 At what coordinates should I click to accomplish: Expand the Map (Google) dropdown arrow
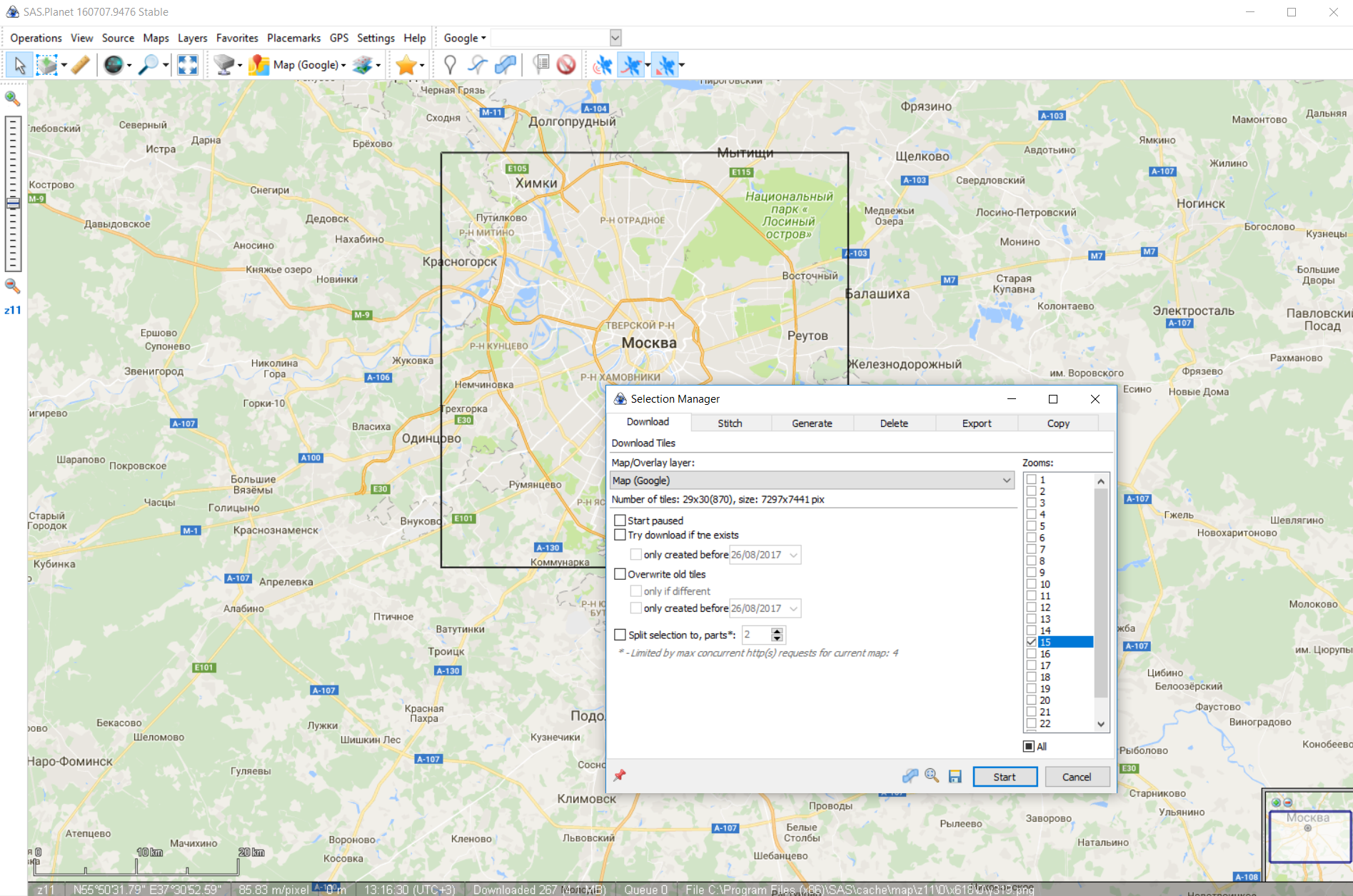(343, 65)
